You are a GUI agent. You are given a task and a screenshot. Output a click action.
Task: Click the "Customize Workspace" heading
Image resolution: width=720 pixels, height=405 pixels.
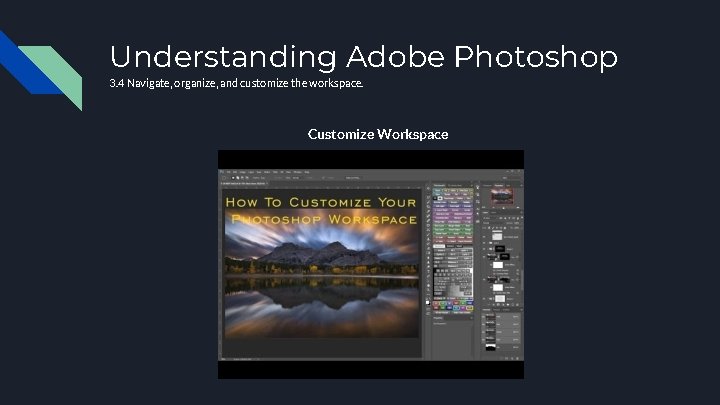(378, 134)
